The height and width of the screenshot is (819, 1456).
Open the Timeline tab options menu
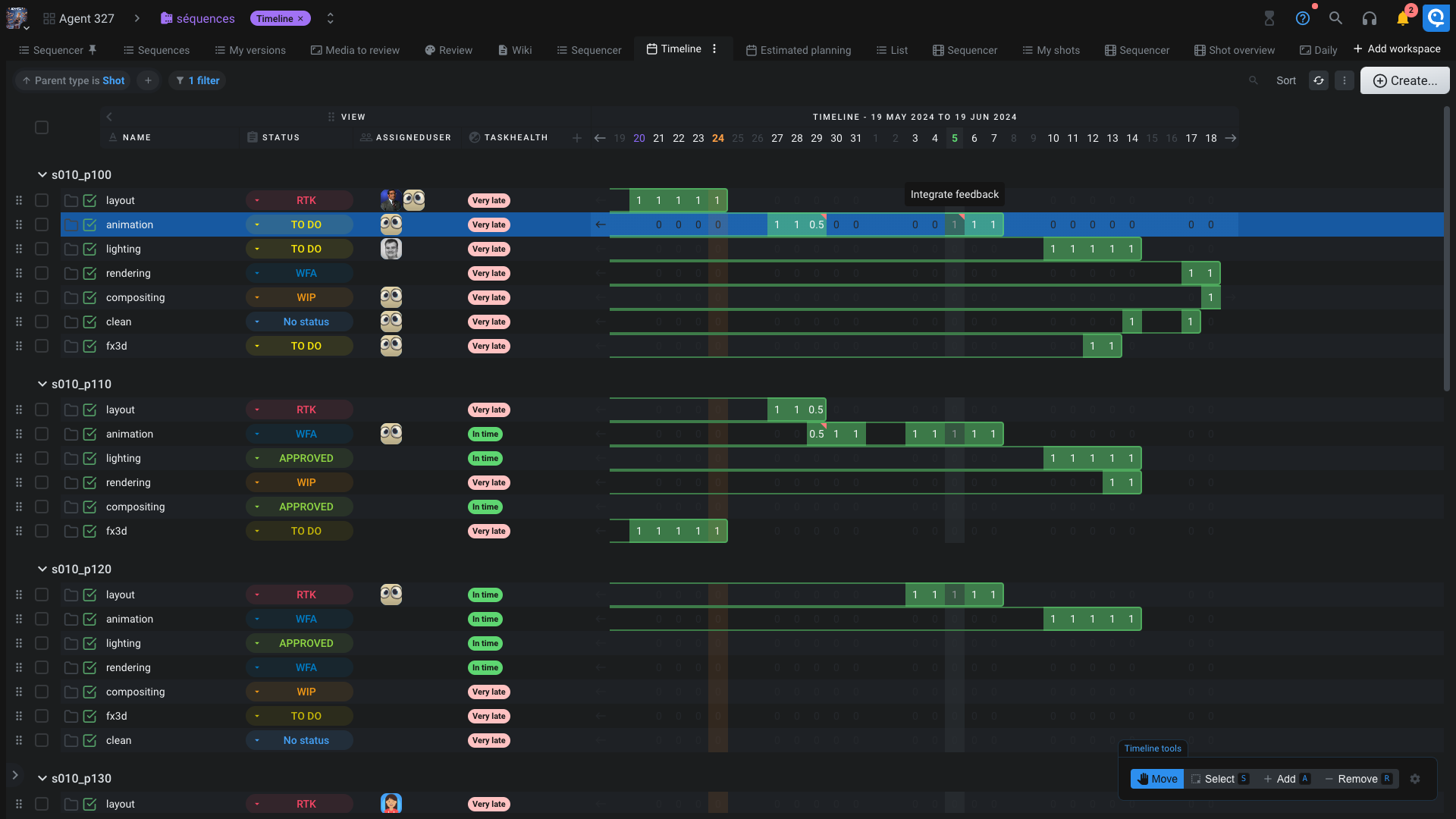[714, 49]
